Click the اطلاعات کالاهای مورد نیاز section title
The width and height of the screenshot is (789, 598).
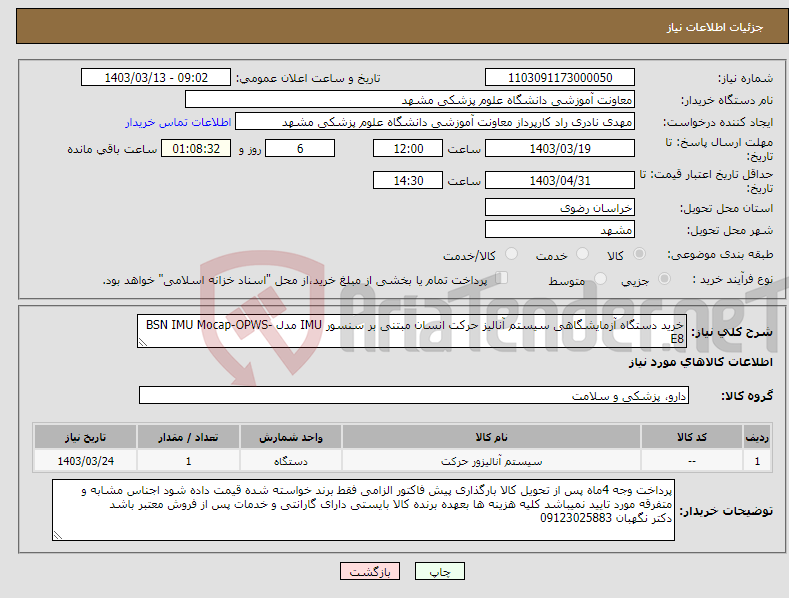(700, 362)
